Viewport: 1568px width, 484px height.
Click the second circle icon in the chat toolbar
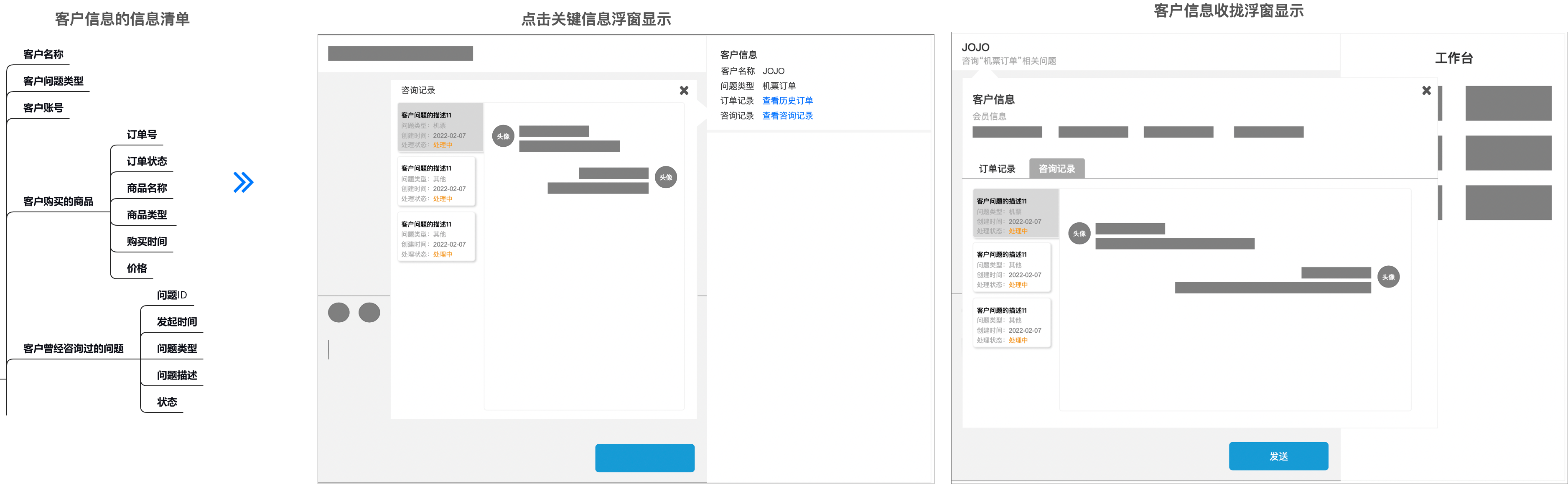point(369,312)
